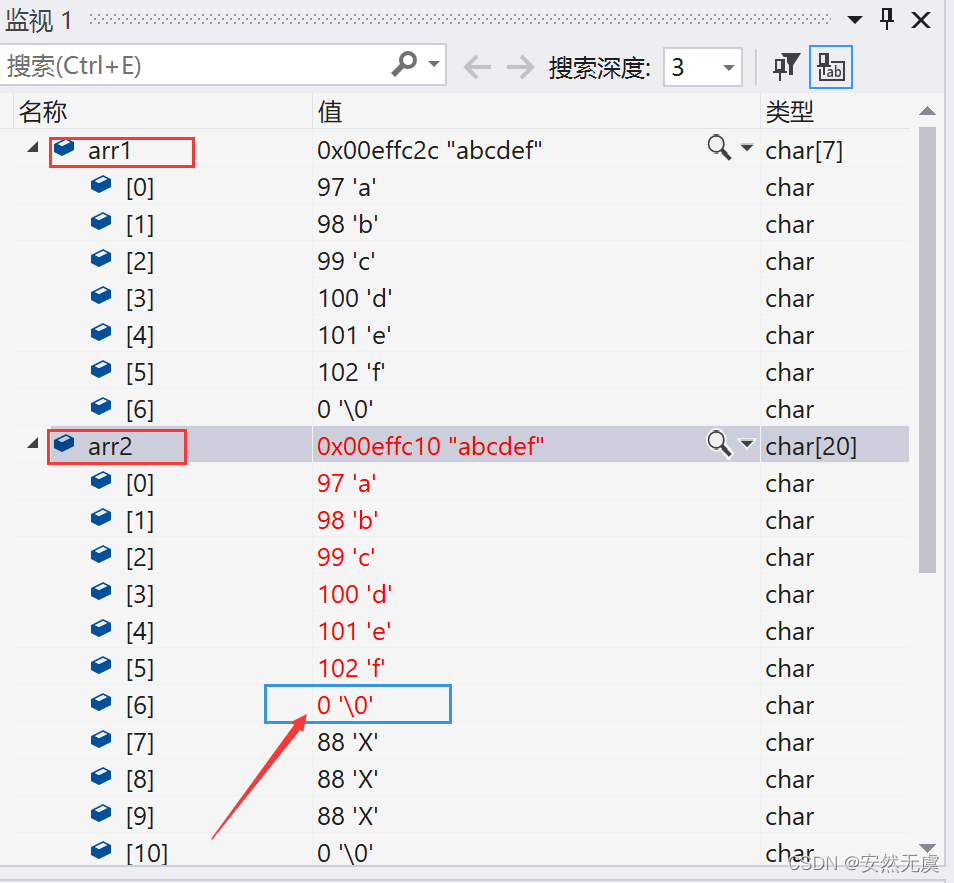Select arr2 value 0x00effc10 "abcdef"
The width and height of the screenshot is (954, 883).
[x=430, y=446]
